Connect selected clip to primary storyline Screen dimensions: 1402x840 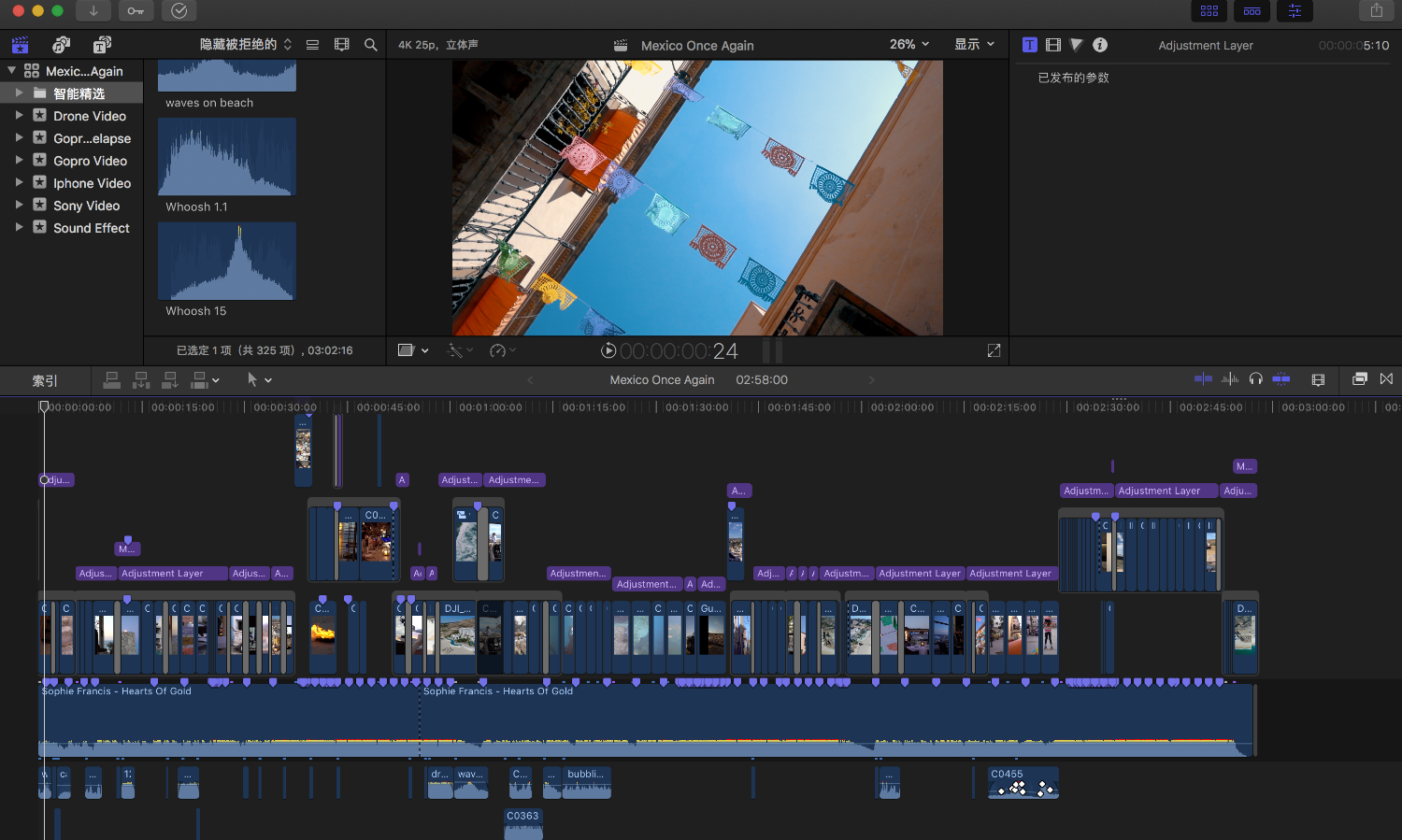click(x=112, y=380)
